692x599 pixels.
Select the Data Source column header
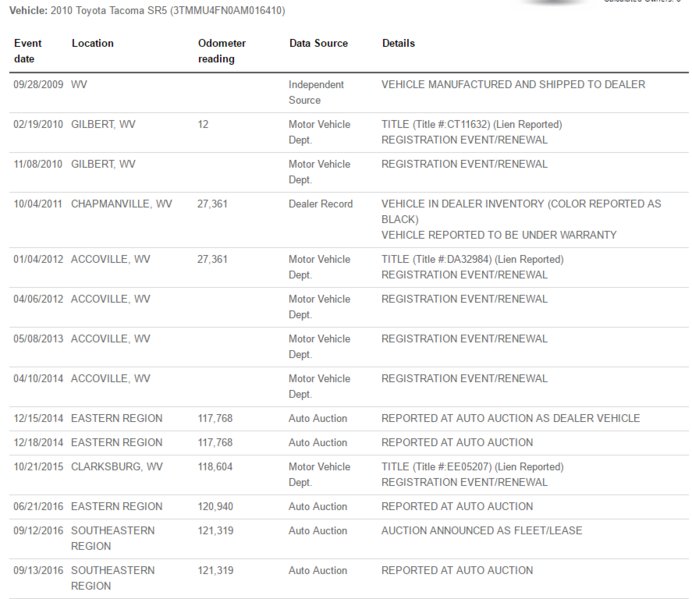point(319,43)
